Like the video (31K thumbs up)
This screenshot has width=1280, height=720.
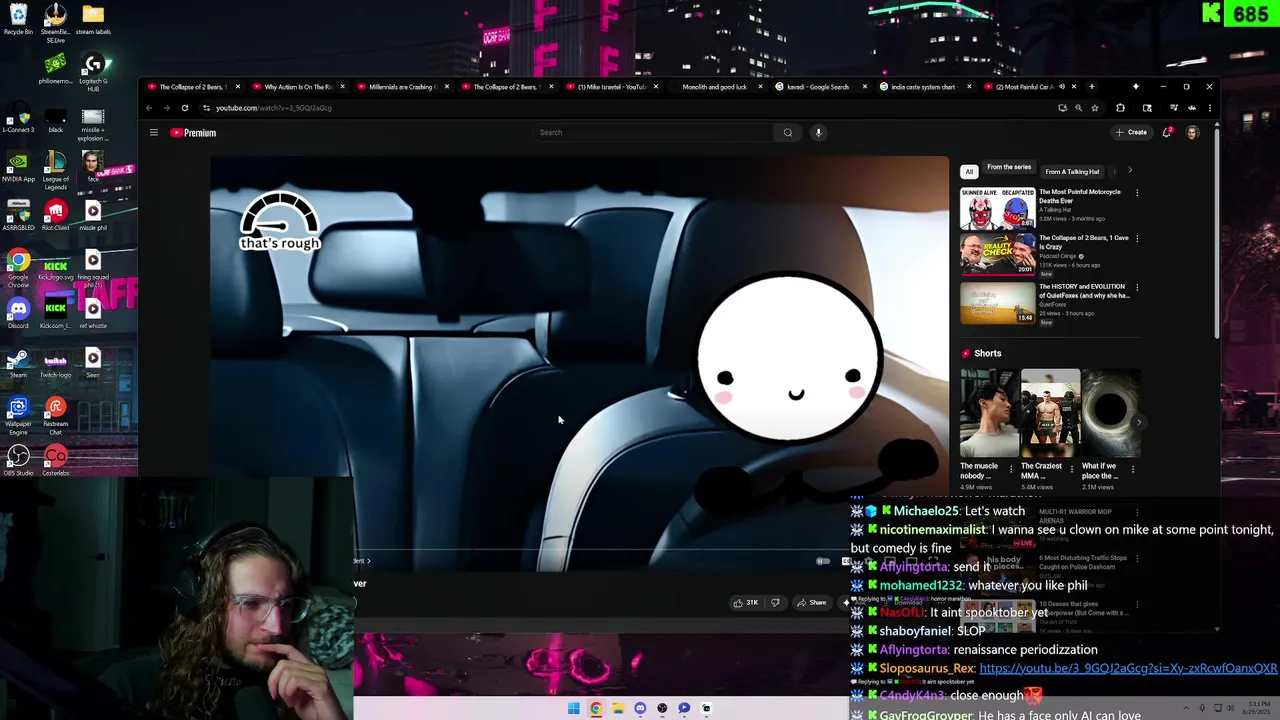(x=745, y=602)
